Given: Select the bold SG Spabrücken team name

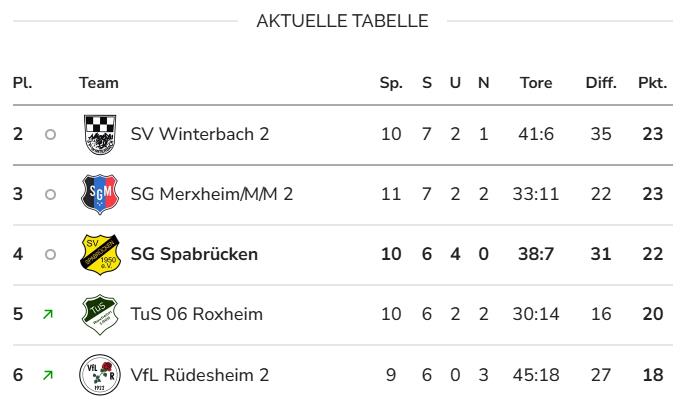Looking at the screenshot, I should pos(194,254).
